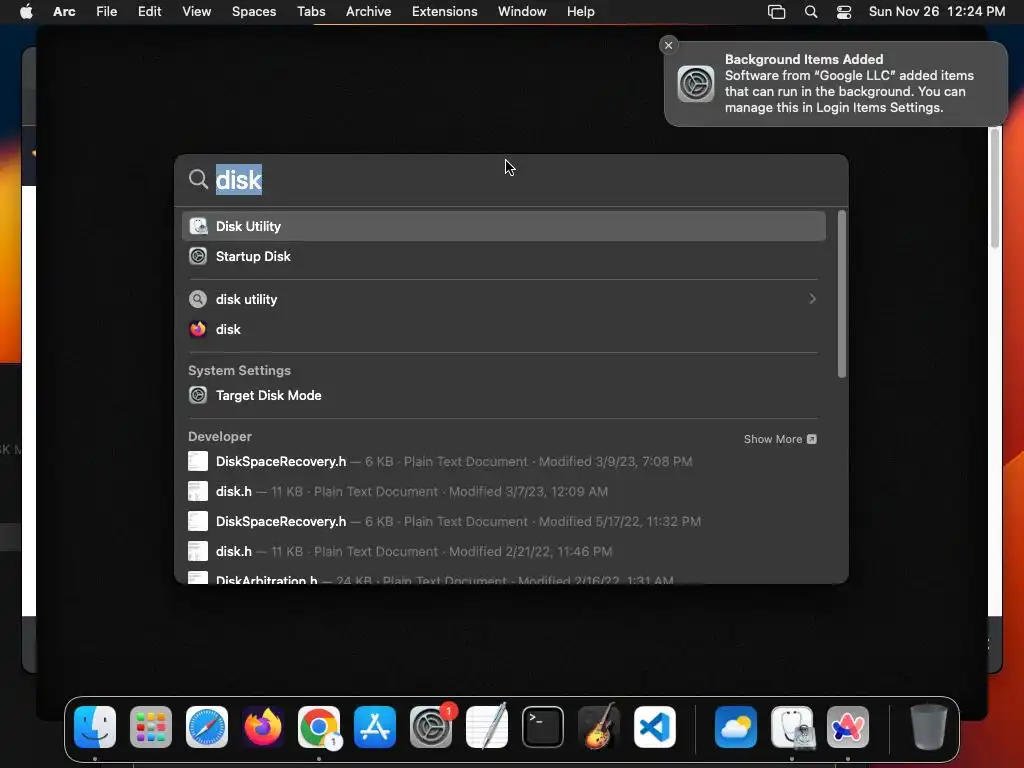The image size is (1024, 768).
Task: Click the System Settings notification icon
Action: click(x=696, y=84)
